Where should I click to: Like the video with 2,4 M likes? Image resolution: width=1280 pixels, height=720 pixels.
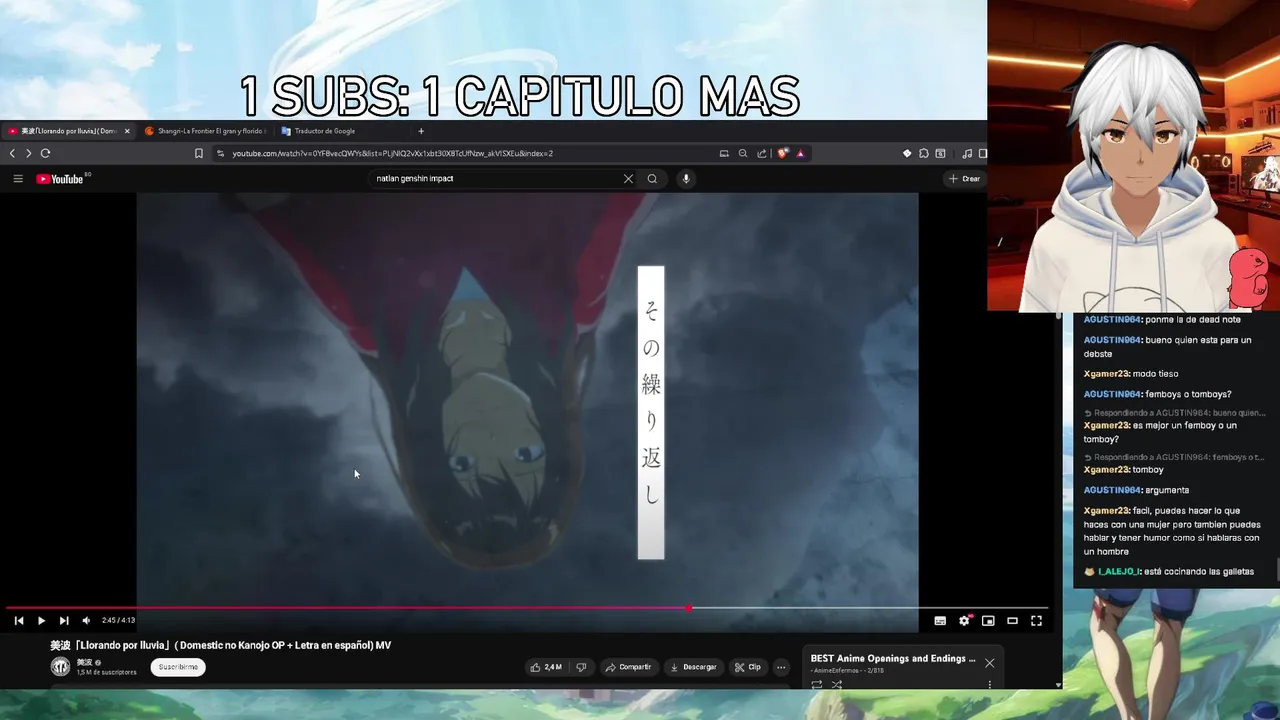546,667
